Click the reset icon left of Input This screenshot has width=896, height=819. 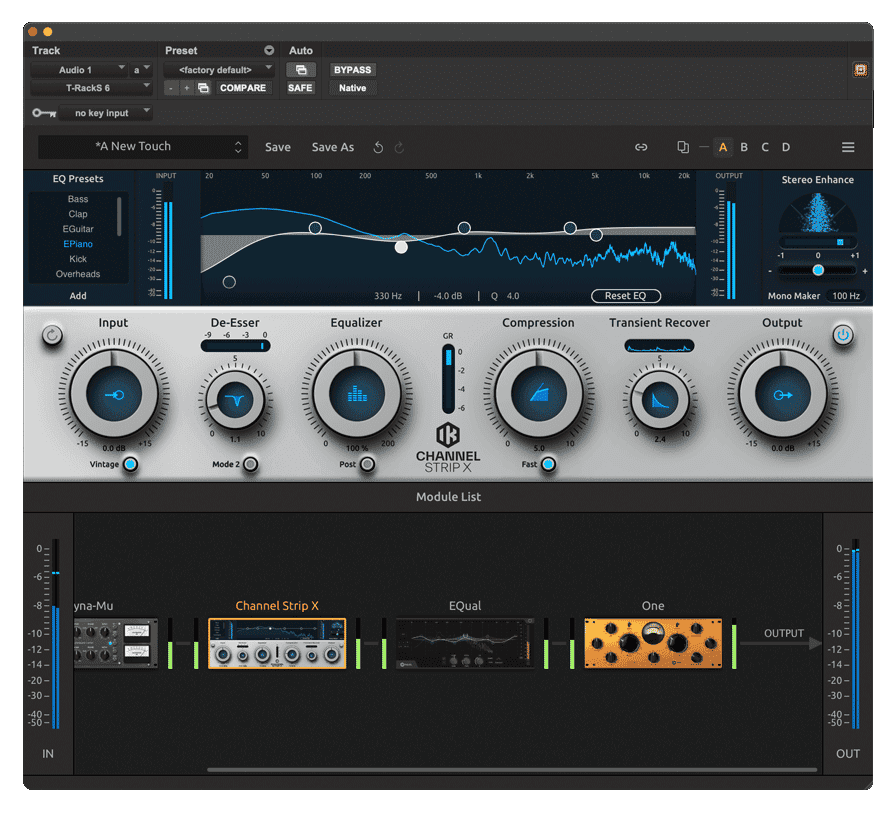click(52, 335)
